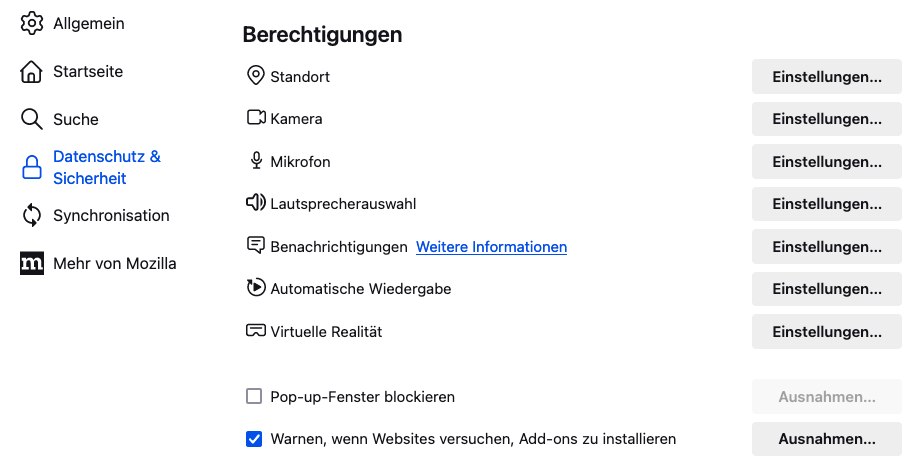Click the magnifier icon for Suche
Screen dimensions: 915x471
(32, 120)
